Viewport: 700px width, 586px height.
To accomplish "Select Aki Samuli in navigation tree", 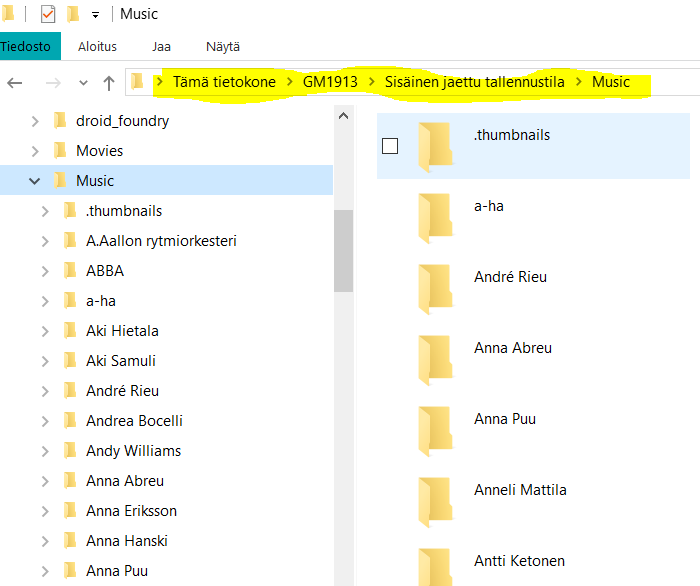I will pyautogui.click(x=121, y=361).
